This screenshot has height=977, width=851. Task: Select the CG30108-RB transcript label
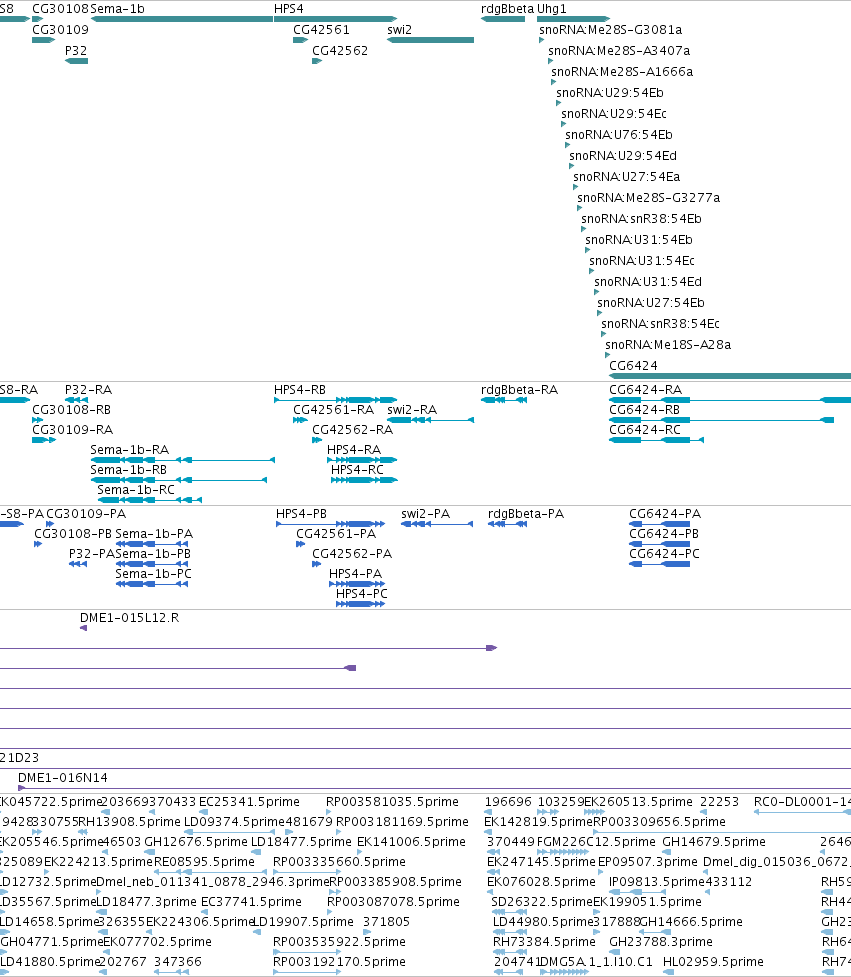[72, 409]
